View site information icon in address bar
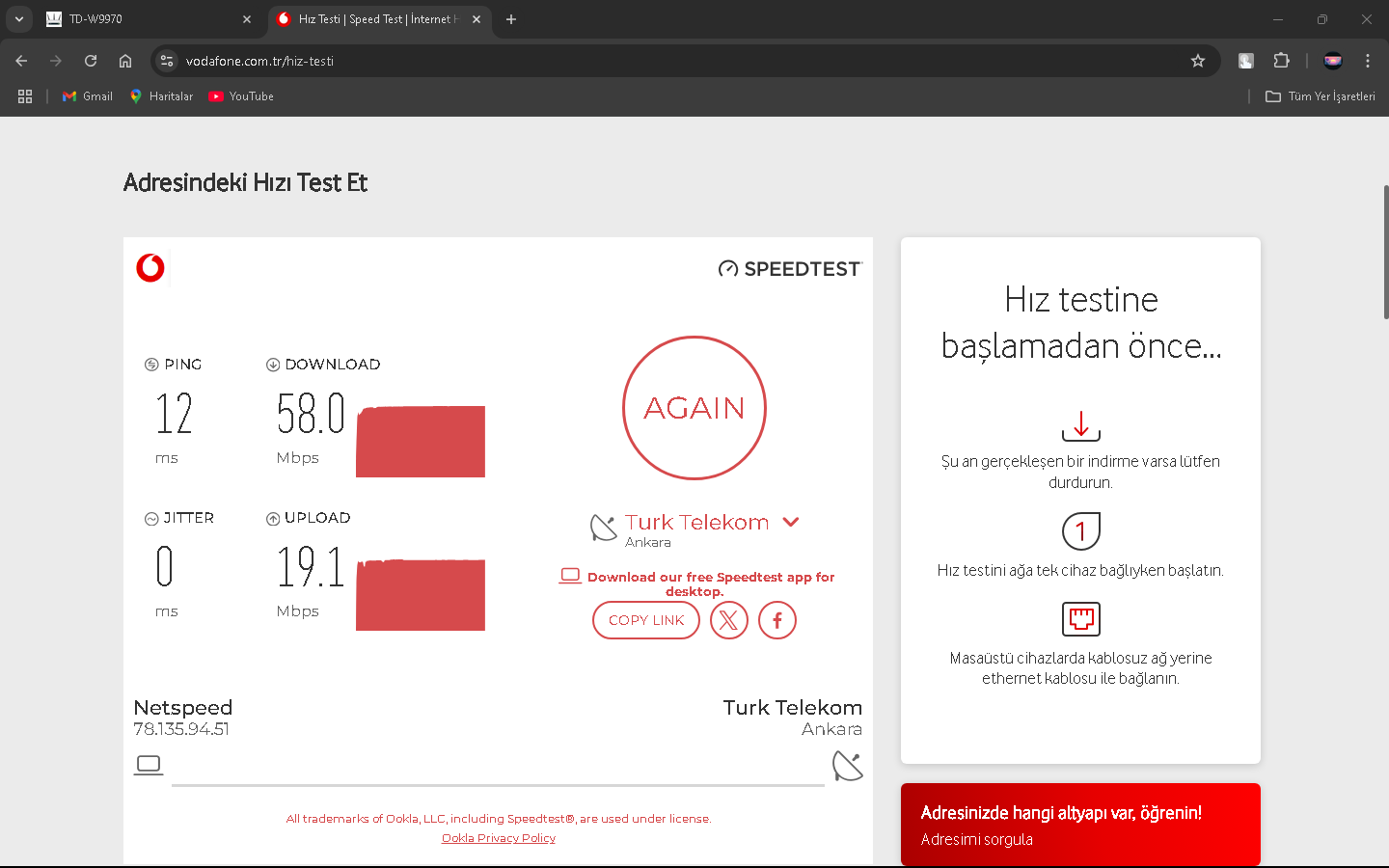Screen dimensions: 1389x868 (167, 61)
